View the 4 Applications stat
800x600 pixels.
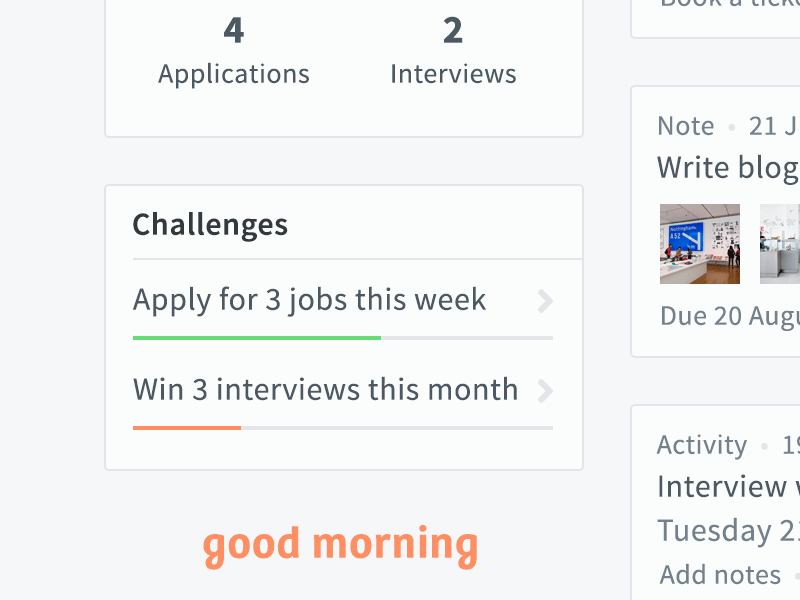234,51
